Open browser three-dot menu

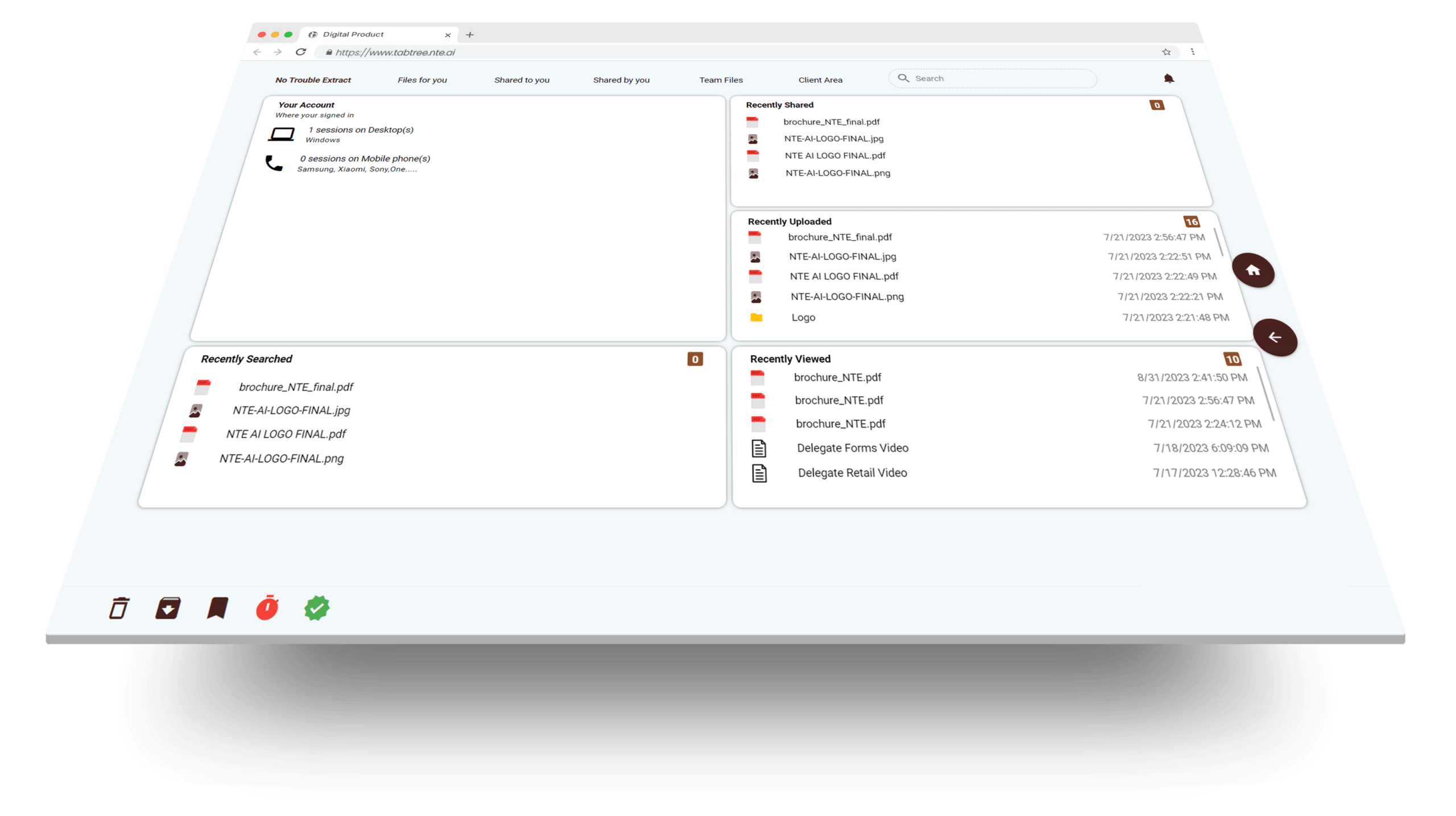point(1193,52)
